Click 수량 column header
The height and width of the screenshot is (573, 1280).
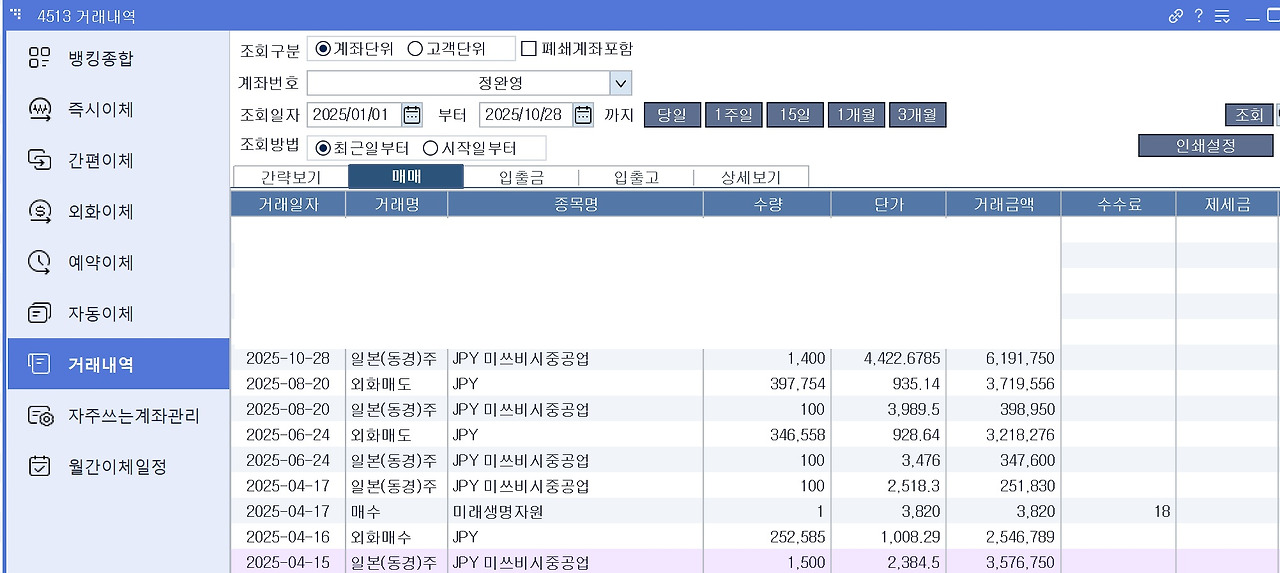(767, 204)
